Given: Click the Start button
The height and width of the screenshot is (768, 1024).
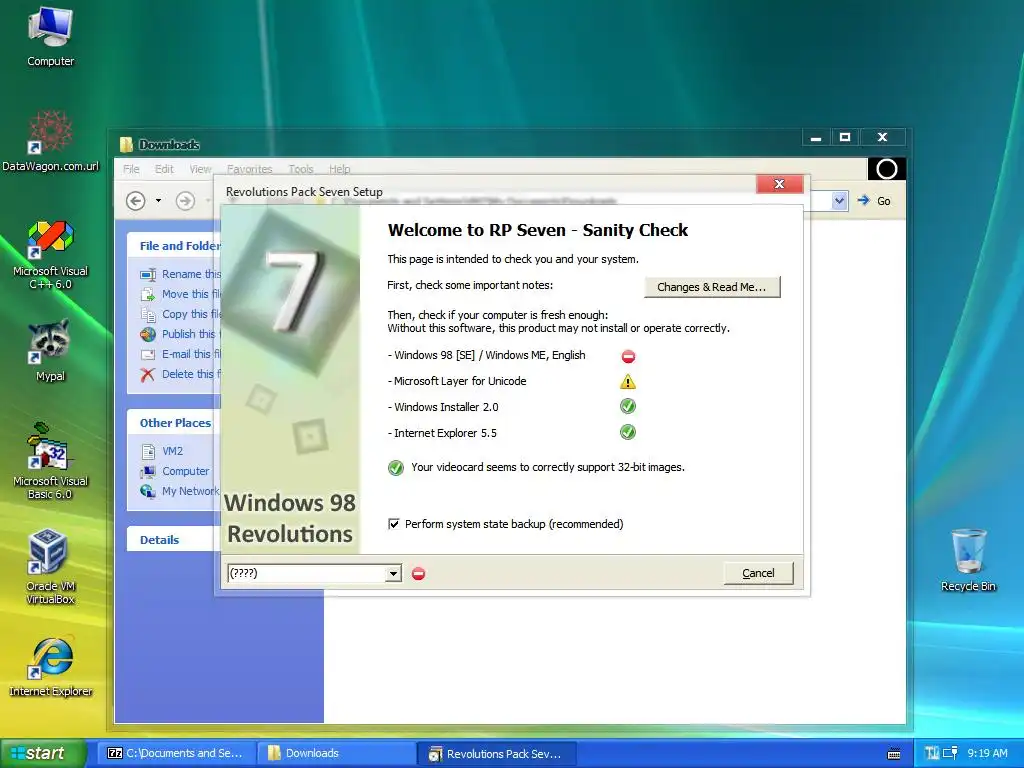Looking at the screenshot, I should click(43, 754).
